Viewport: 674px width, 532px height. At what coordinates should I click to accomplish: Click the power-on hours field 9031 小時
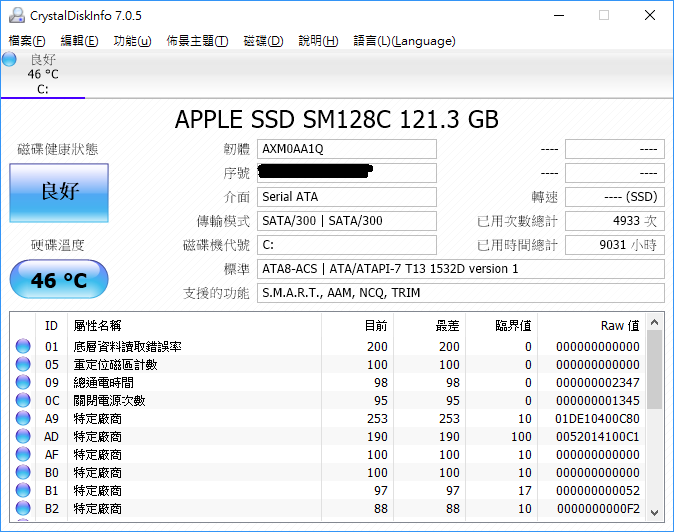pos(615,245)
